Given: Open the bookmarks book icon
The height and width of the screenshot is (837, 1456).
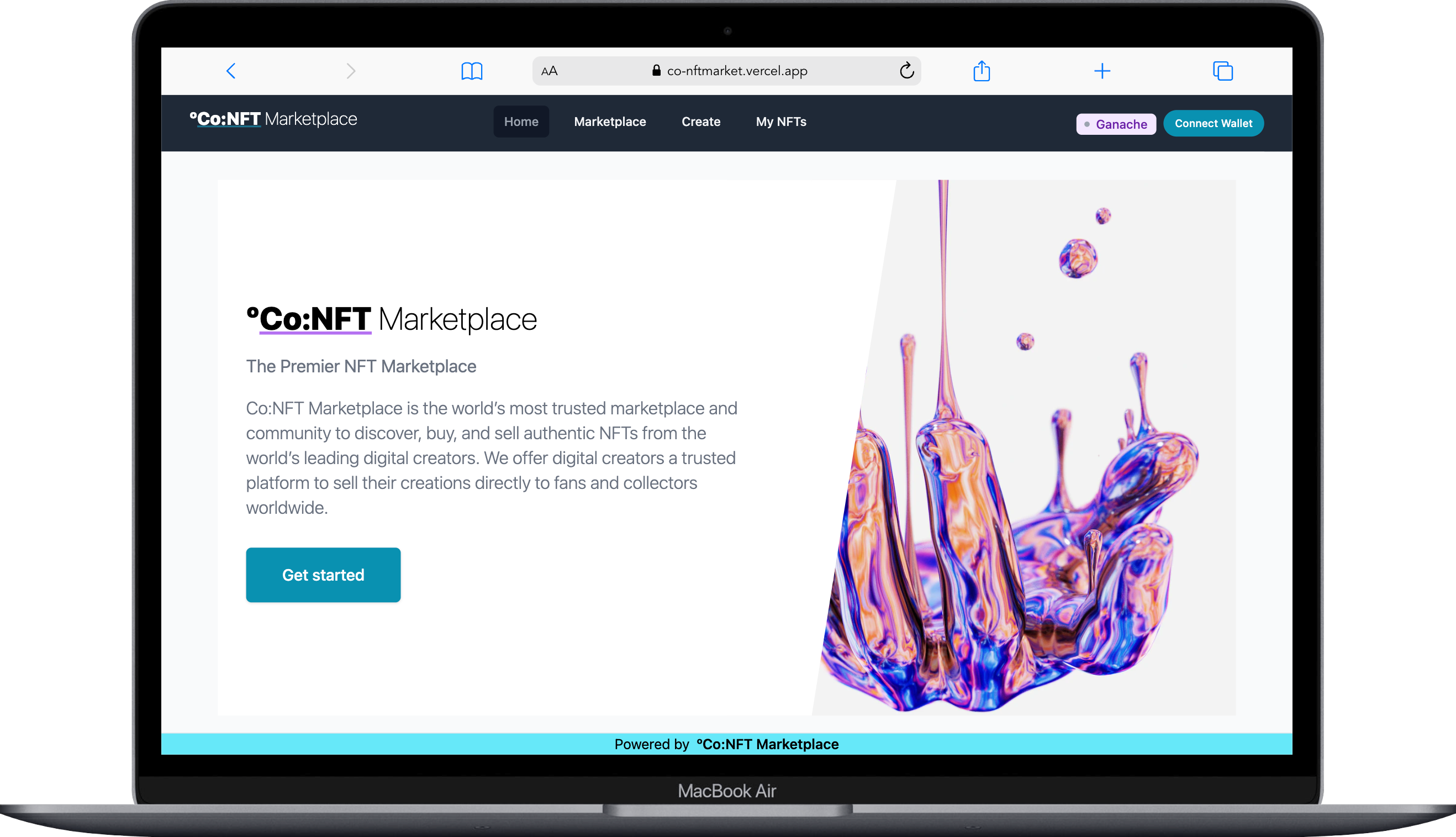Looking at the screenshot, I should tap(472, 71).
